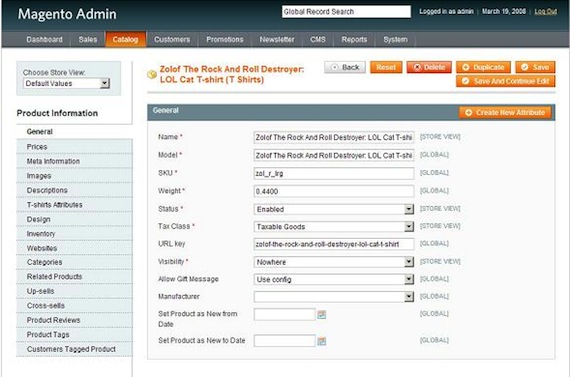570x377 pixels.
Task: Select the Customers Tagged Product tab
Action: click(74, 349)
